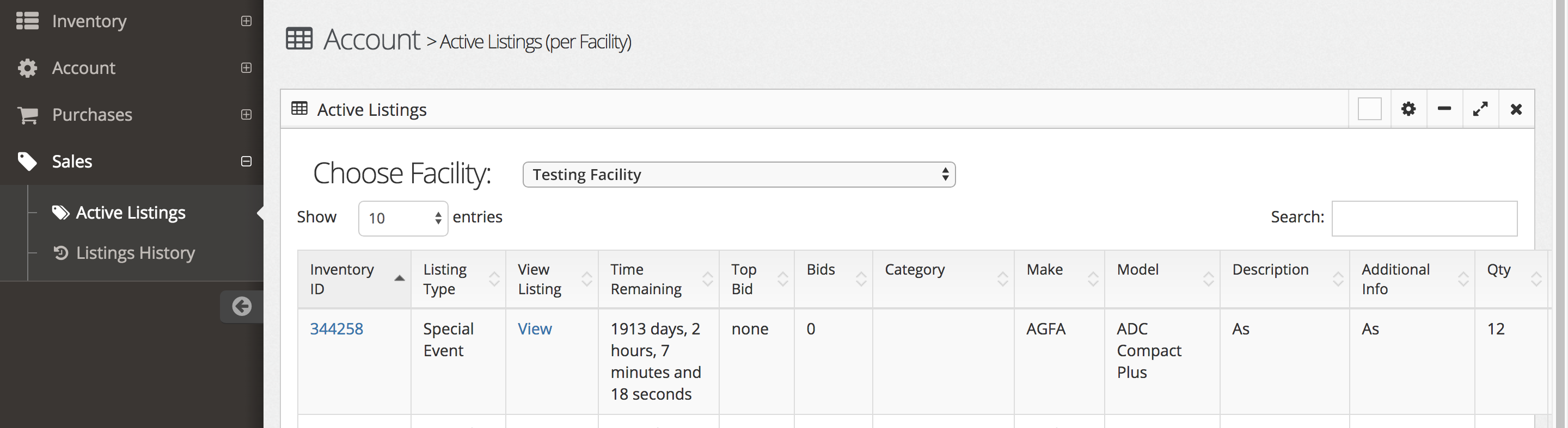Open the Choose Facility dropdown
The width and height of the screenshot is (1568, 428).
(739, 175)
